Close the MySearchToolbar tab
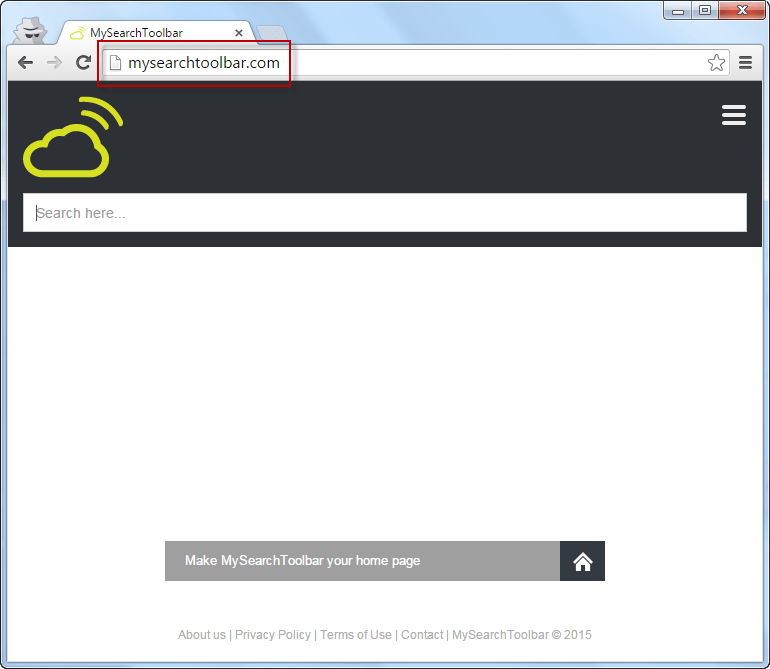770x669 pixels. coord(239,33)
